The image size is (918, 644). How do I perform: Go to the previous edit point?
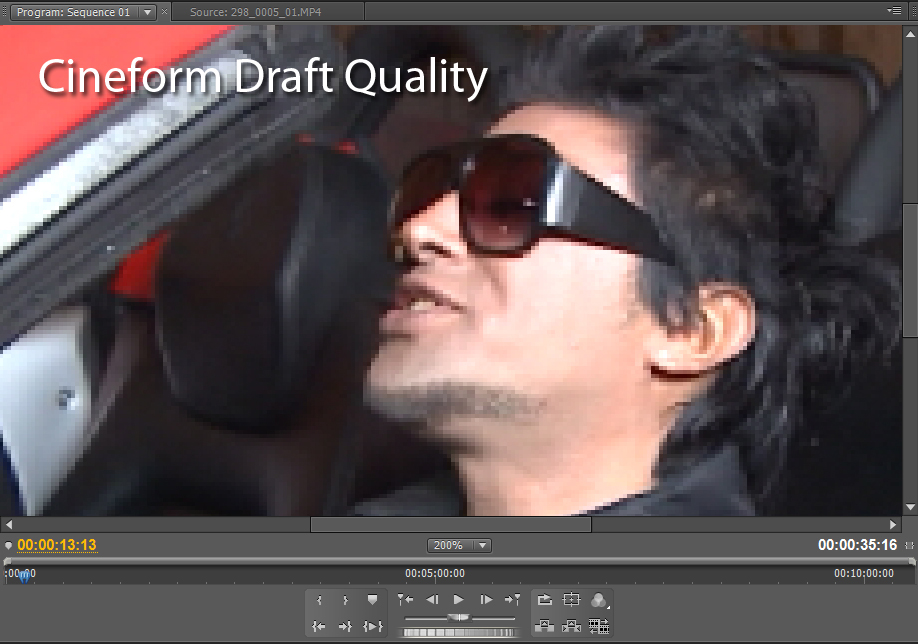(405, 600)
